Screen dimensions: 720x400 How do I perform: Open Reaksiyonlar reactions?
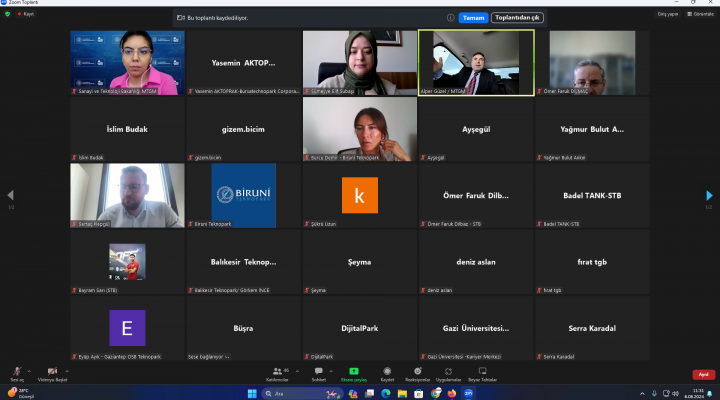click(x=417, y=374)
